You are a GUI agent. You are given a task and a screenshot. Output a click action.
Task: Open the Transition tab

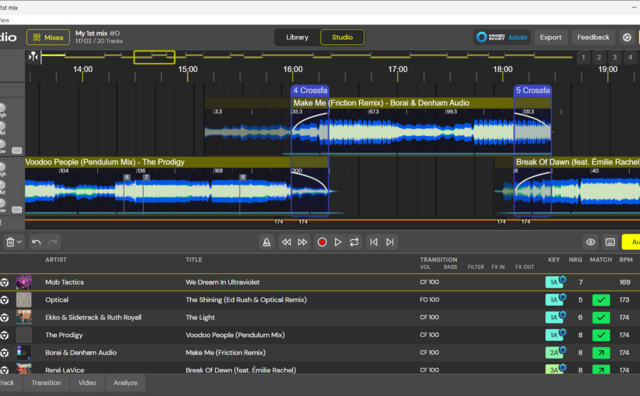point(46,383)
